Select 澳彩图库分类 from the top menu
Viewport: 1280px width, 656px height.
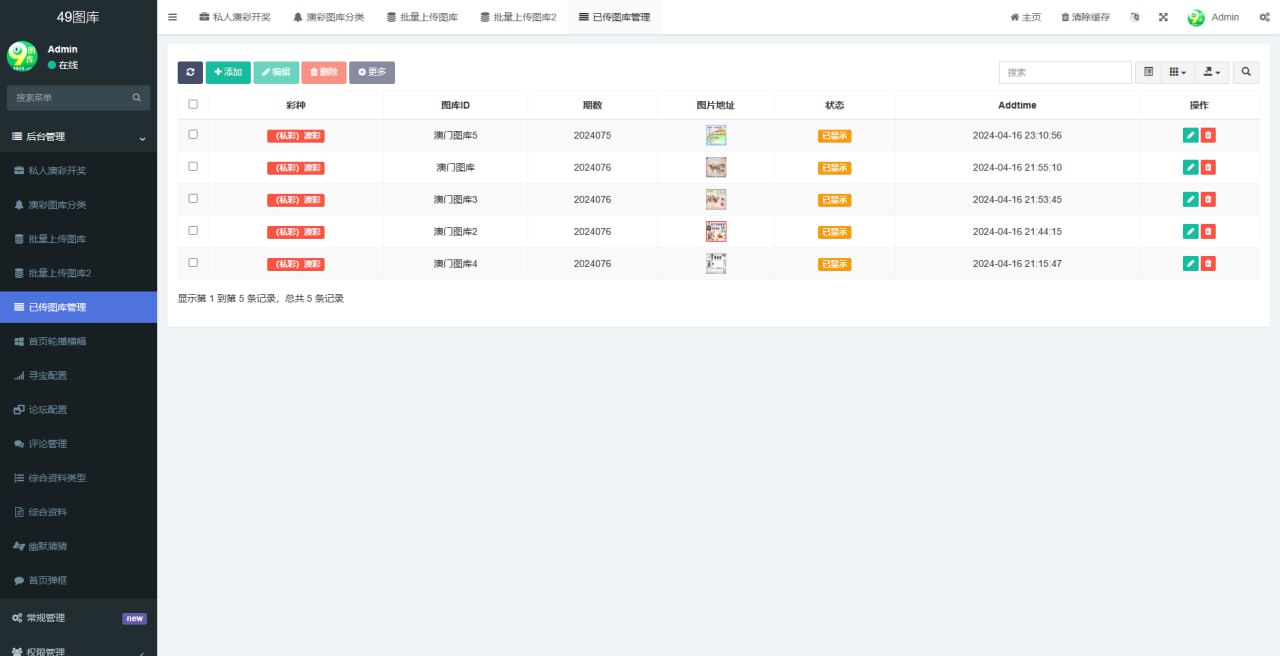pyautogui.click(x=327, y=17)
